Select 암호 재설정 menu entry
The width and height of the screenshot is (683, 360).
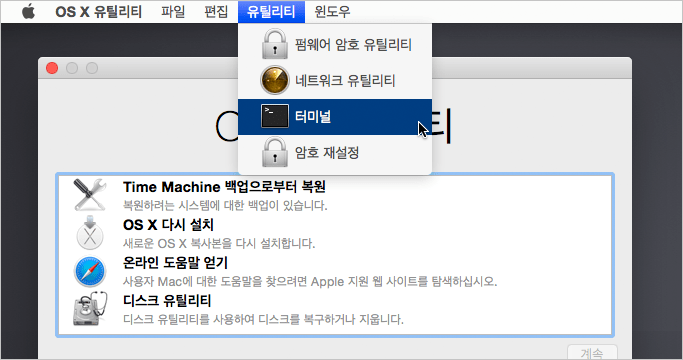coord(335,153)
